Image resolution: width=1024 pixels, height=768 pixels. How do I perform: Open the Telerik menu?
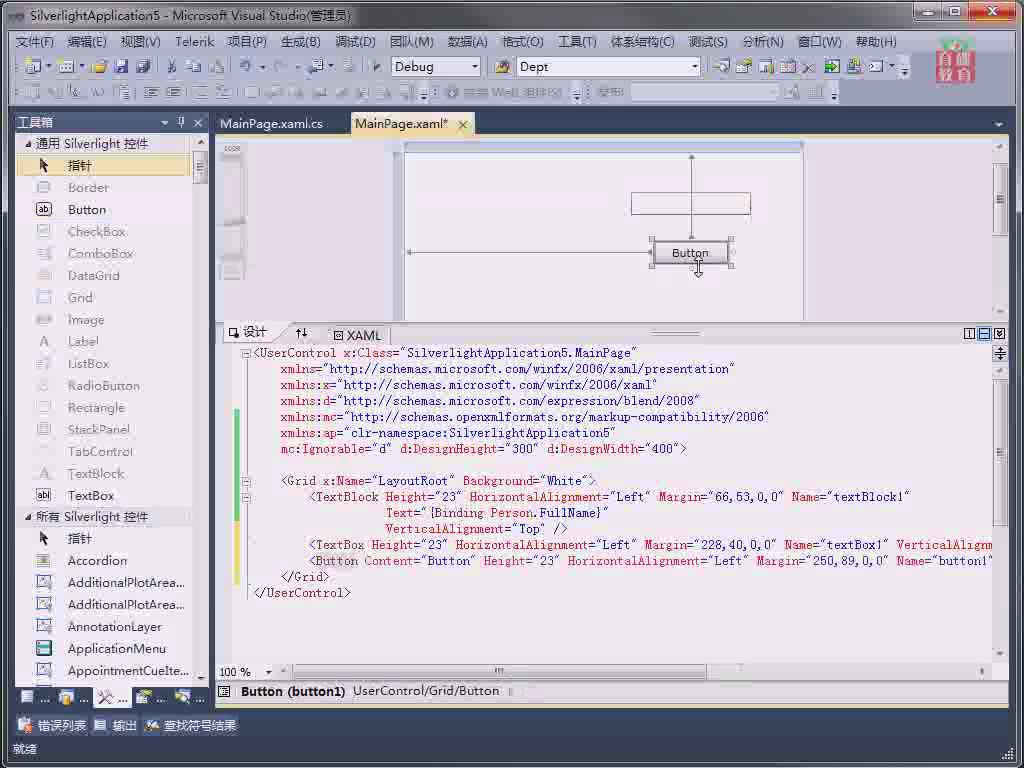[194, 42]
